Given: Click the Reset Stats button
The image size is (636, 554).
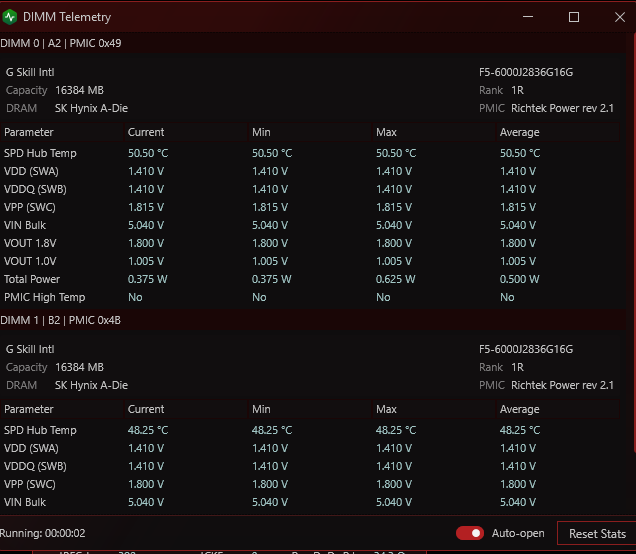Looking at the screenshot, I should point(597,533).
